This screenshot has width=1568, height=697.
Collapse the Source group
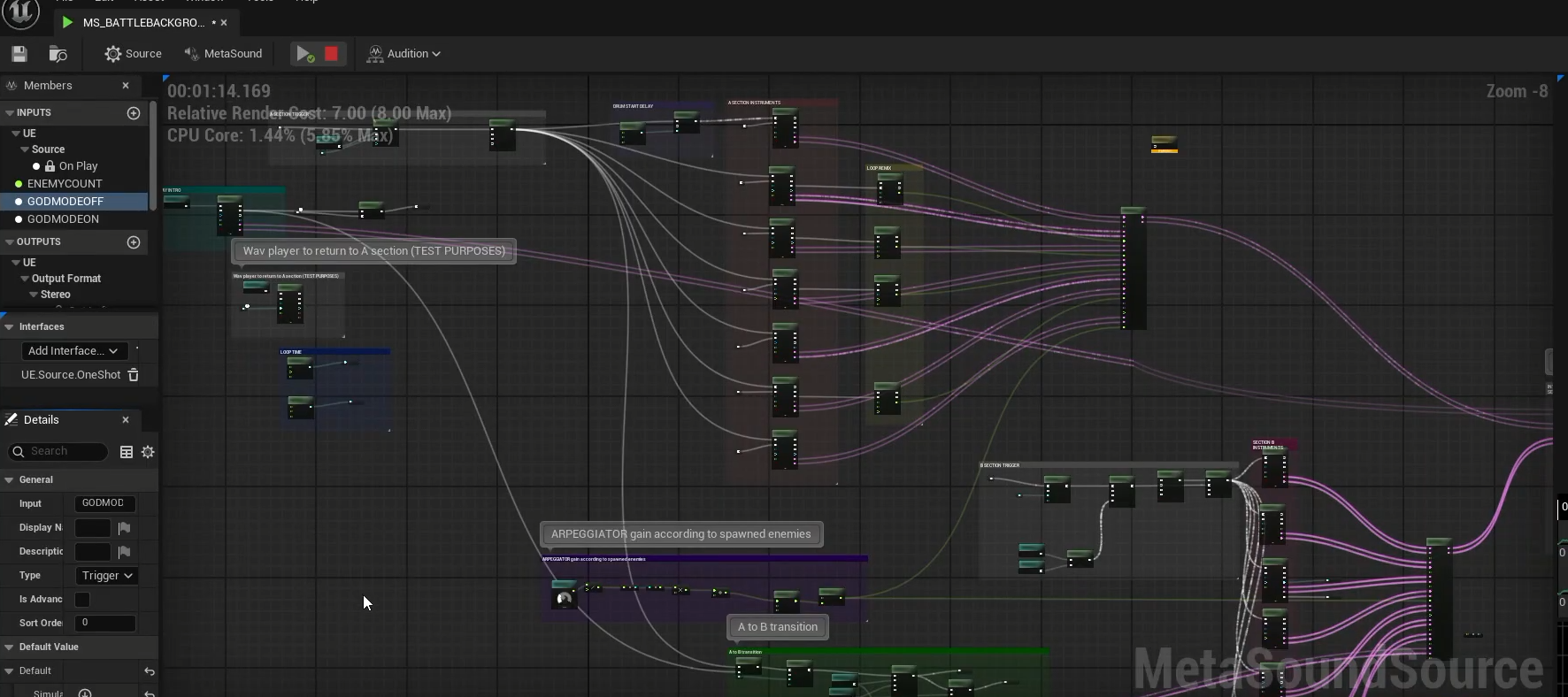click(25, 149)
